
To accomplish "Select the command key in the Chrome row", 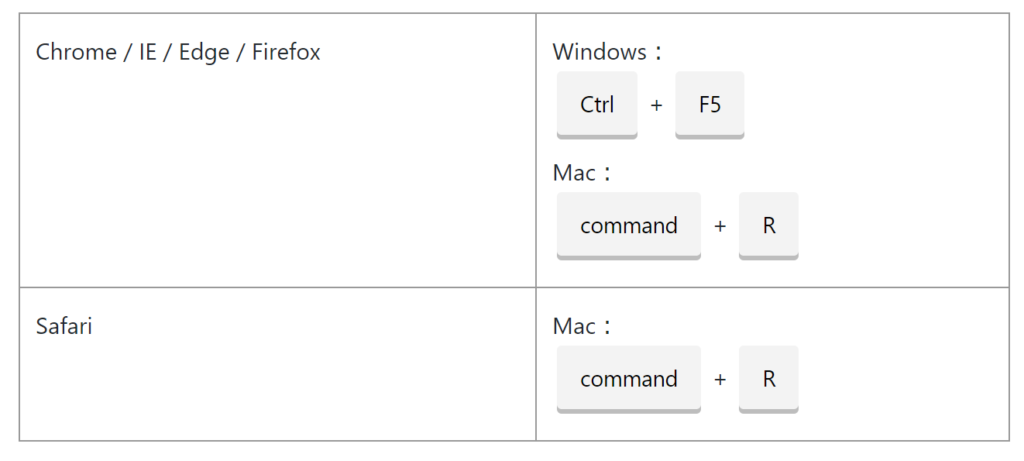I will click(629, 226).
